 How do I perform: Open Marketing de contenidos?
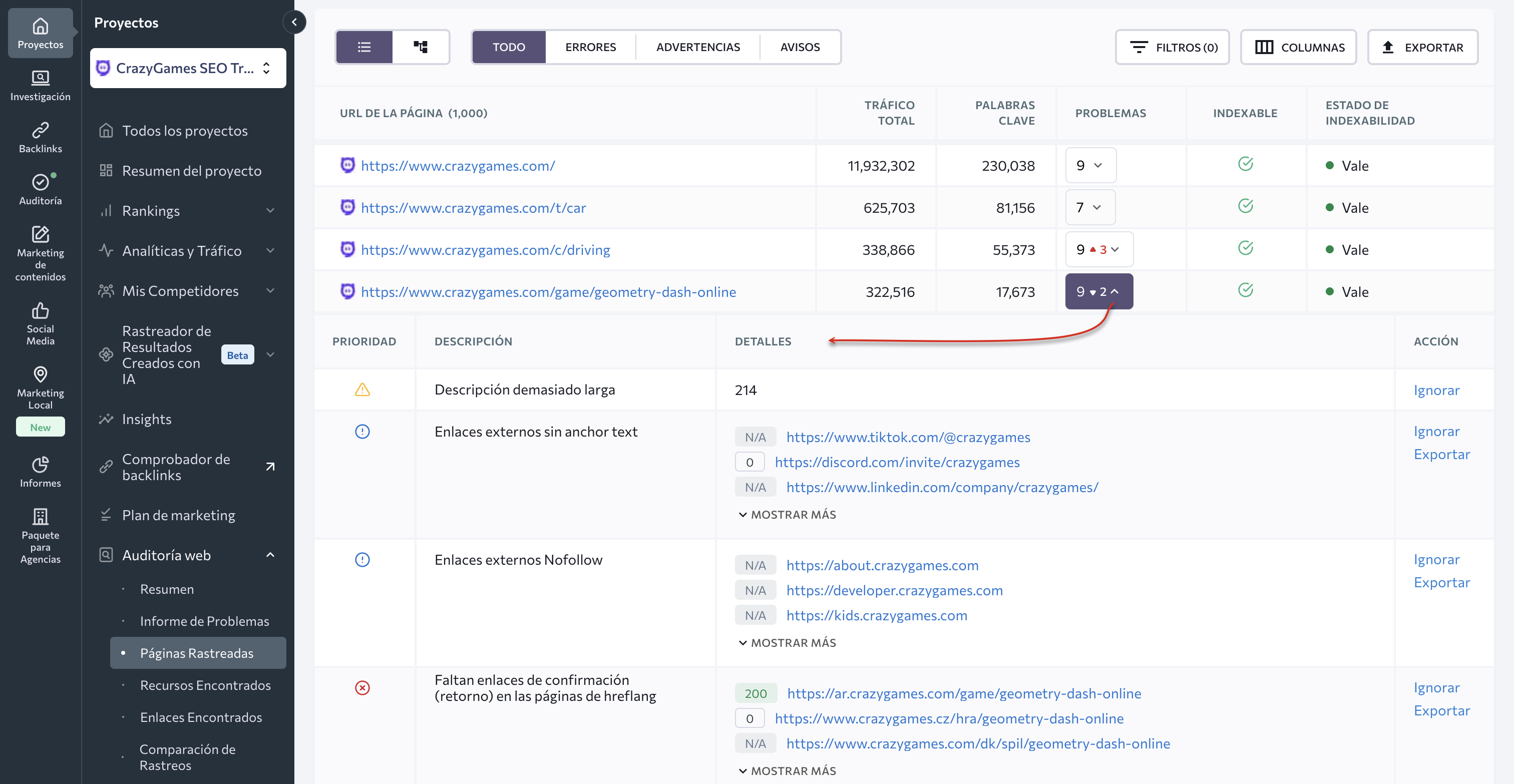40,253
